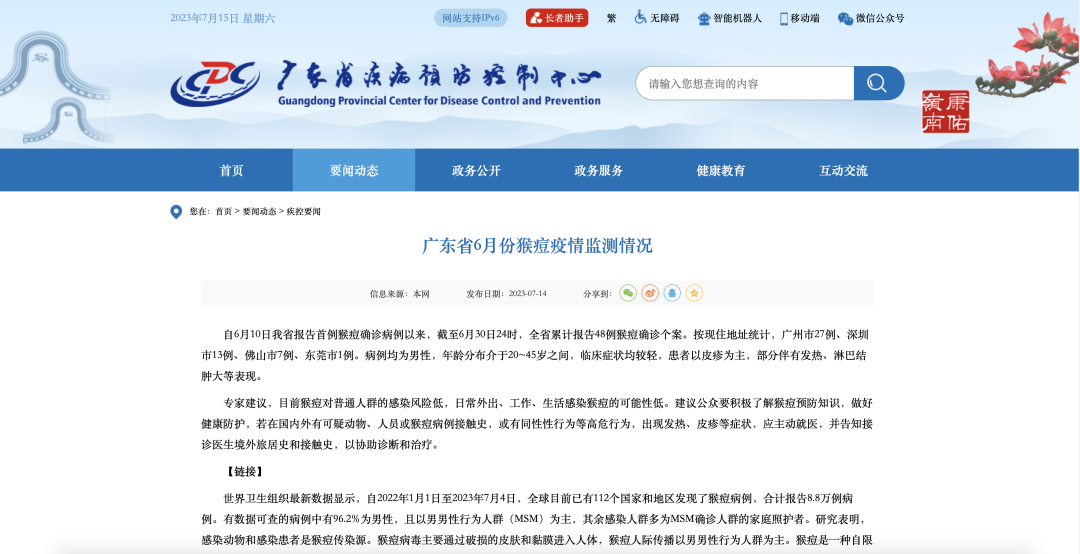Share article to Weibo icon
This screenshot has width=1080, height=554.
(x=650, y=294)
